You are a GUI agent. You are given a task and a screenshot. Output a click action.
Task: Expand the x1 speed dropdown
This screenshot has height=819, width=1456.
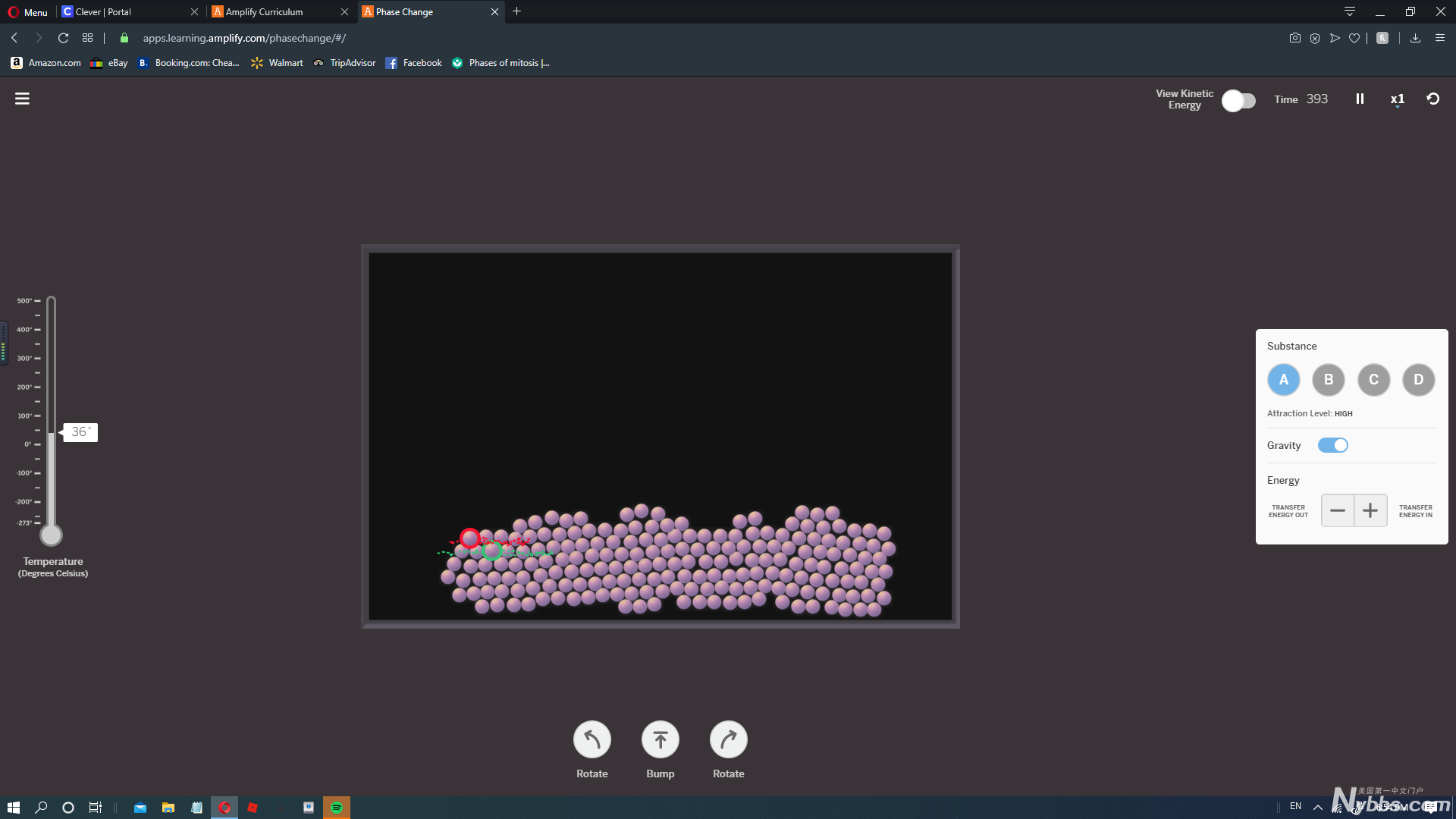[1397, 99]
